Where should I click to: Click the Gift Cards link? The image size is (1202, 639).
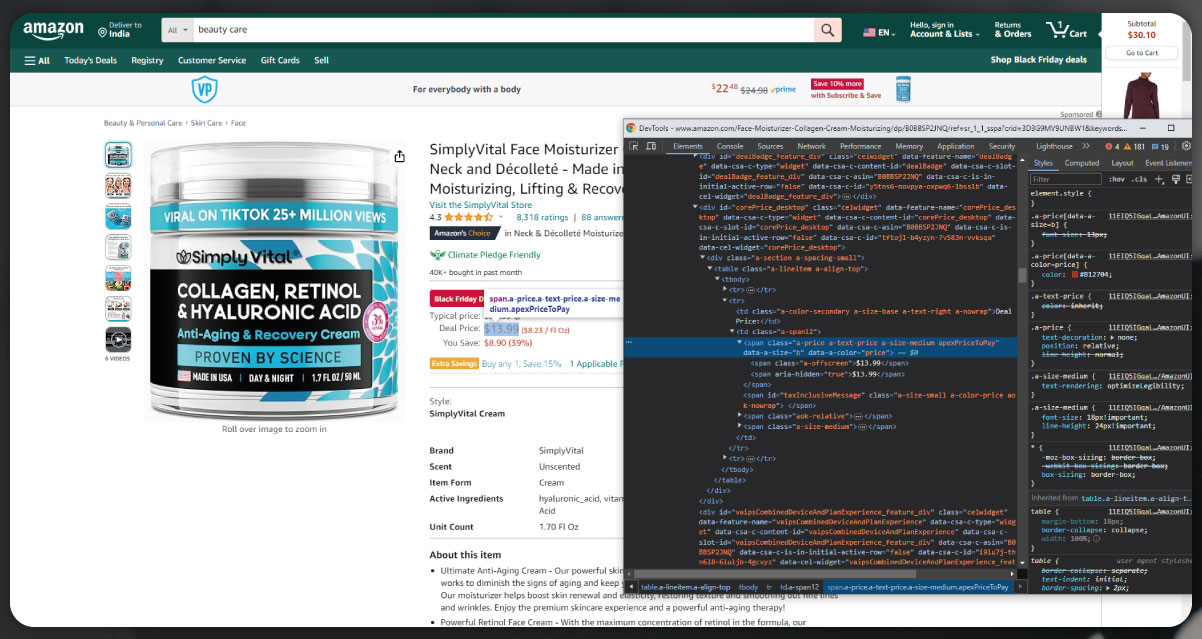click(280, 60)
